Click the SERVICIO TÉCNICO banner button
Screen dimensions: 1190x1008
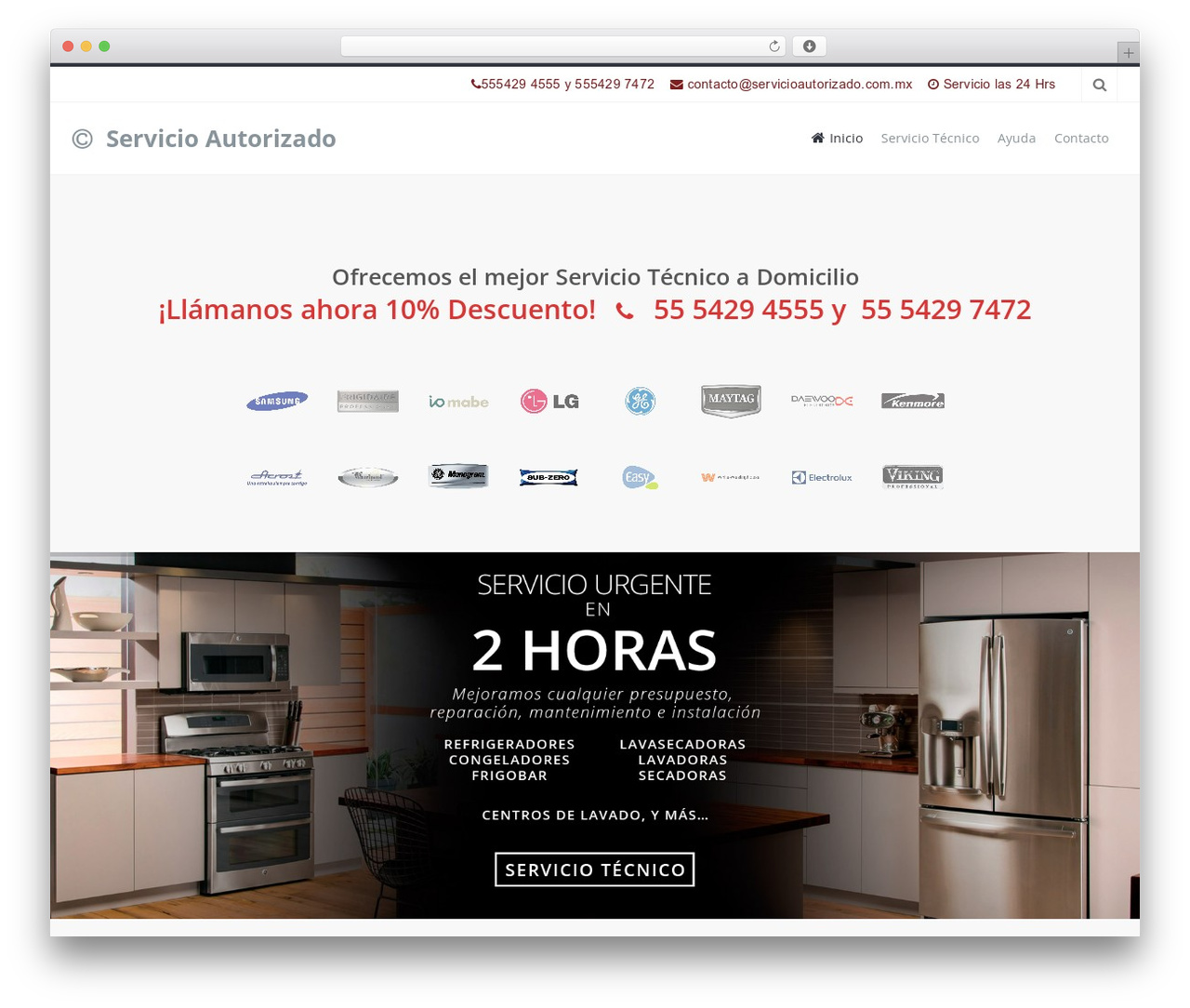click(595, 869)
